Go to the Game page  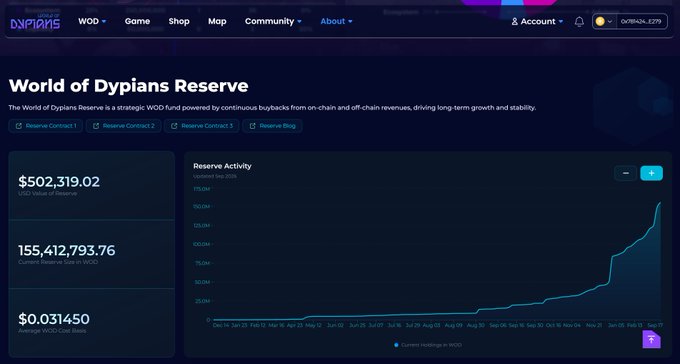pos(137,21)
